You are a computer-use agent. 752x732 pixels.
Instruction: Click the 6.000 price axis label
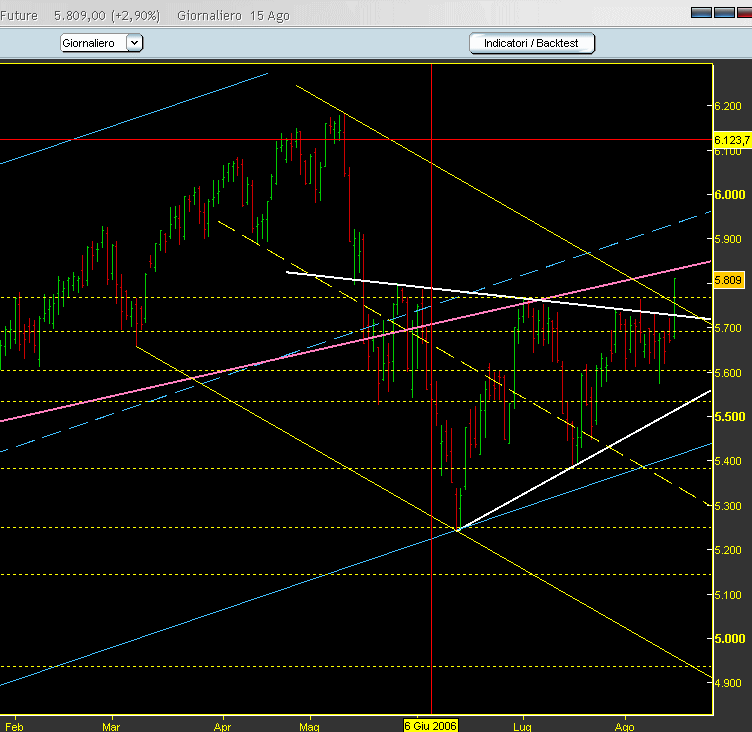coord(730,194)
